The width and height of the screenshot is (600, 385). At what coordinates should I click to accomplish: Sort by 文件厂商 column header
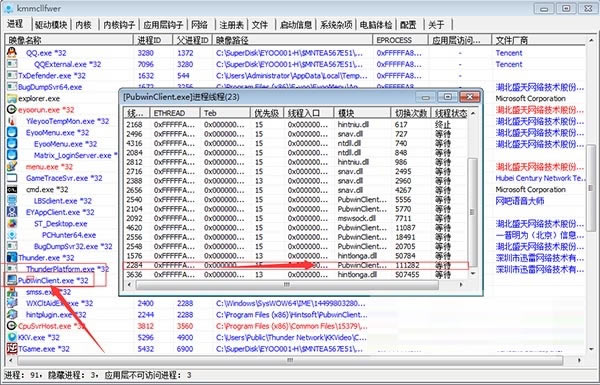(538, 40)
